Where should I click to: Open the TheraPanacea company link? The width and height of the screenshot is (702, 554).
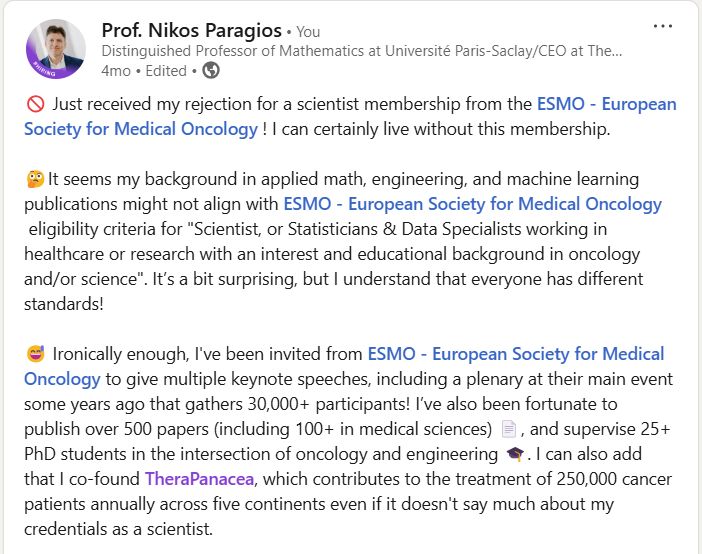click(x=199, y=479)
